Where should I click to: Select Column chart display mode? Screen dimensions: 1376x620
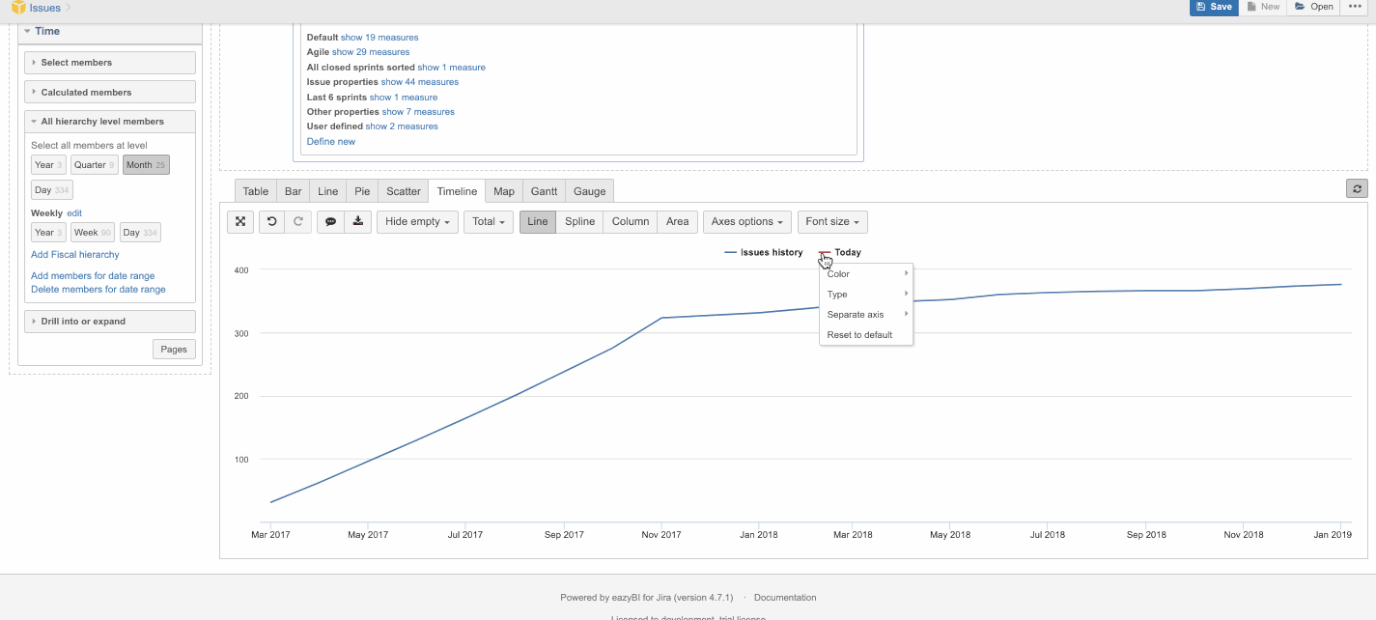click(630, 221)
